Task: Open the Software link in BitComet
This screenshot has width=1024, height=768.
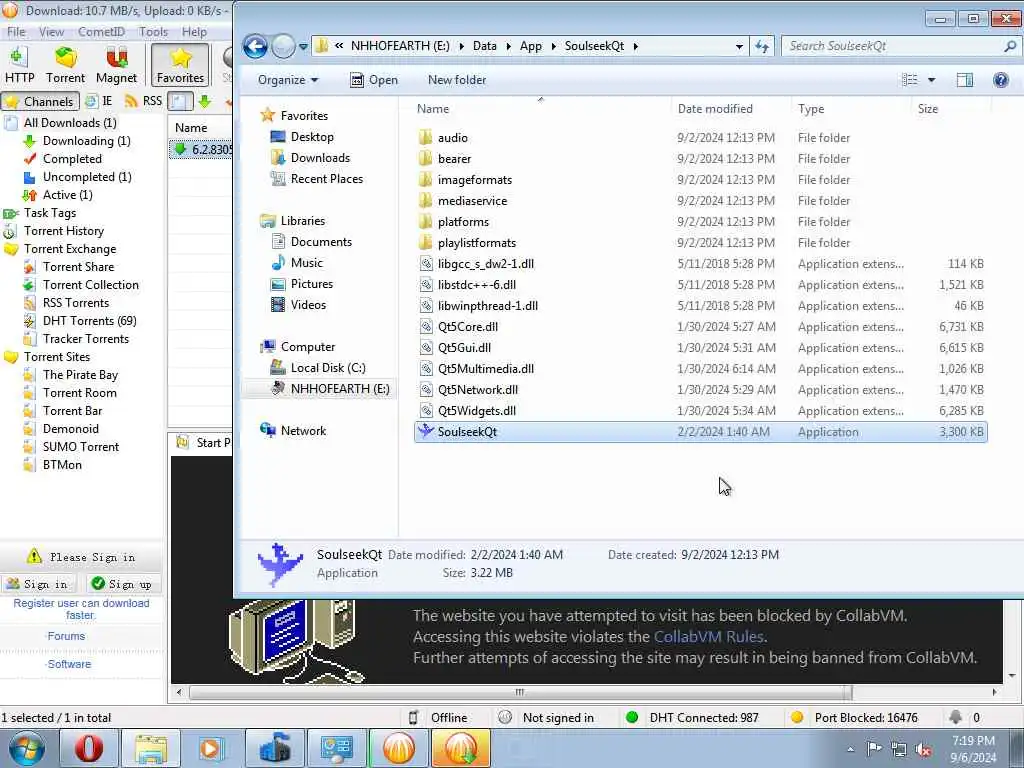Action: (x=69, y=664)
